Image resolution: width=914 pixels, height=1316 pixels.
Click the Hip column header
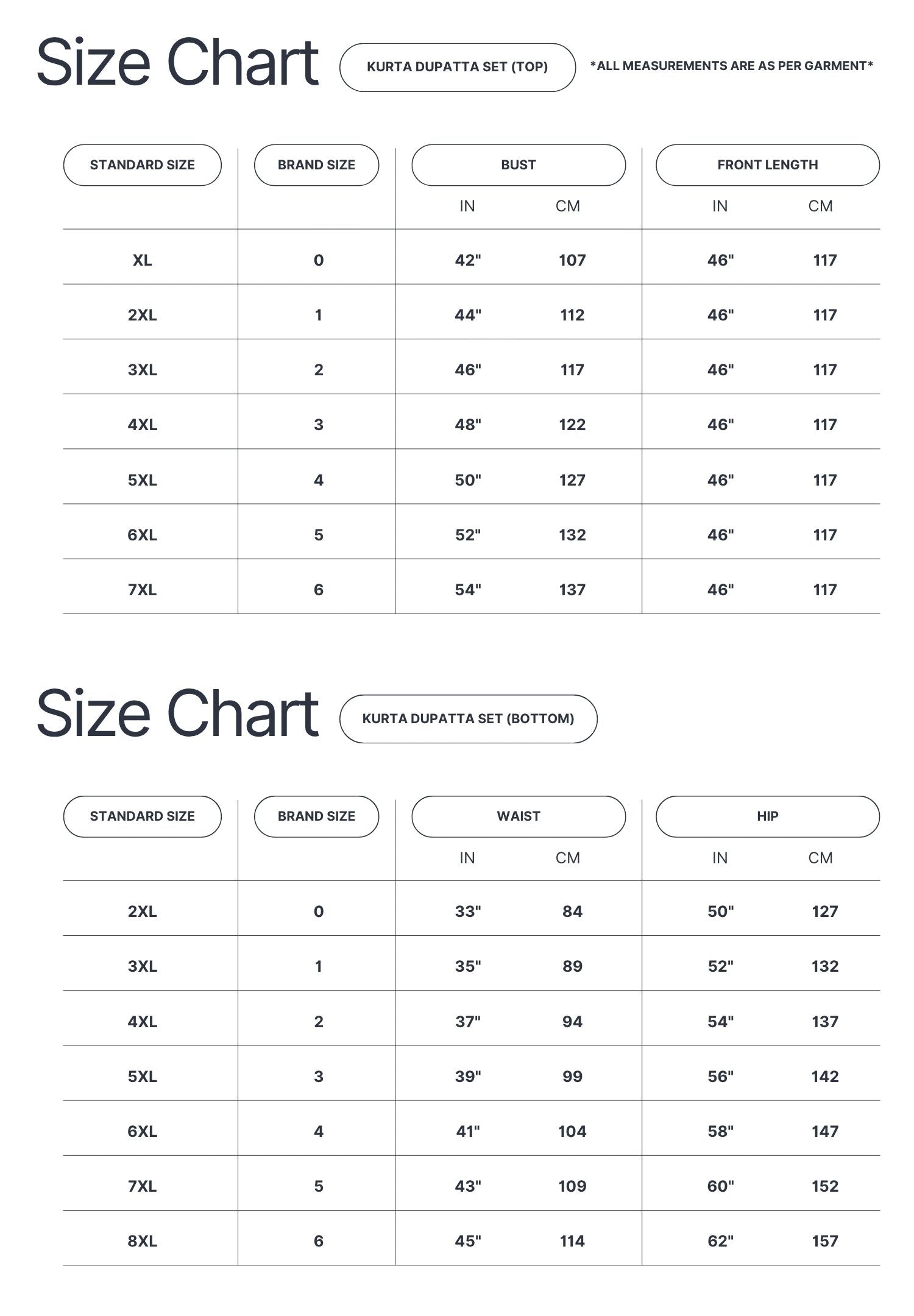767,816
